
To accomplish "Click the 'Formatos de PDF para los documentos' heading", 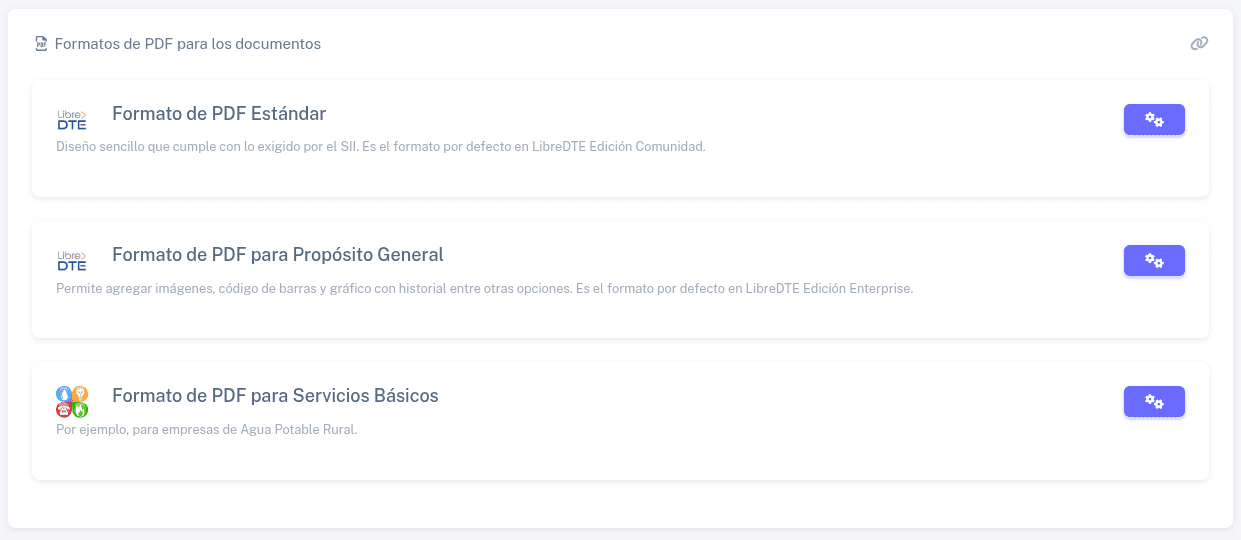I will point(188,44).
